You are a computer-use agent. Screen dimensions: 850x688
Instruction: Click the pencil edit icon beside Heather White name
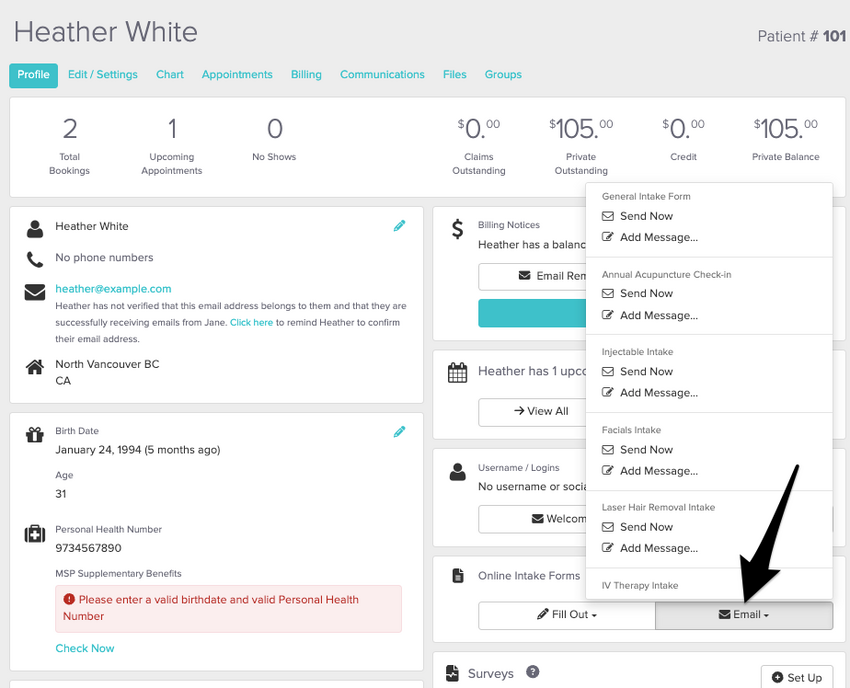pos(400,226)
